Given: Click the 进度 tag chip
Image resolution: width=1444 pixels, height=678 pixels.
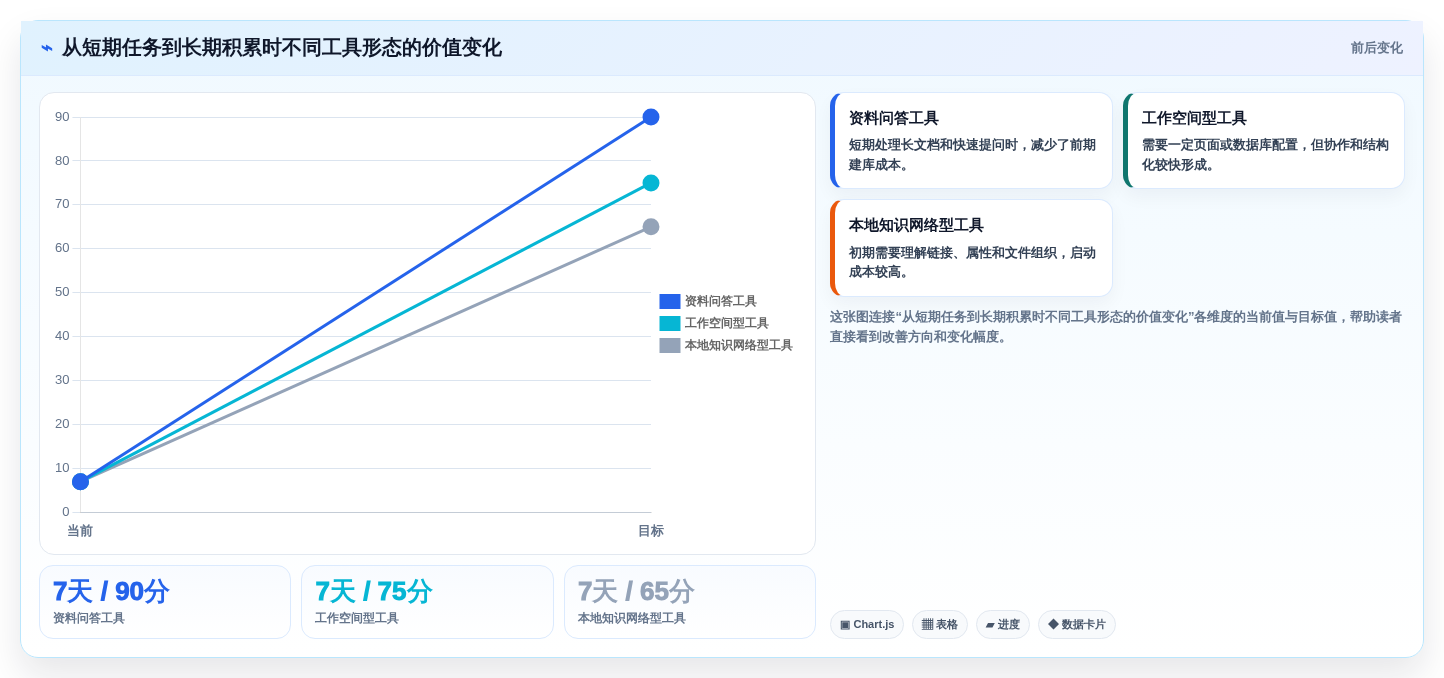Looking at the screenshot, I should (x=1003, y=625).
